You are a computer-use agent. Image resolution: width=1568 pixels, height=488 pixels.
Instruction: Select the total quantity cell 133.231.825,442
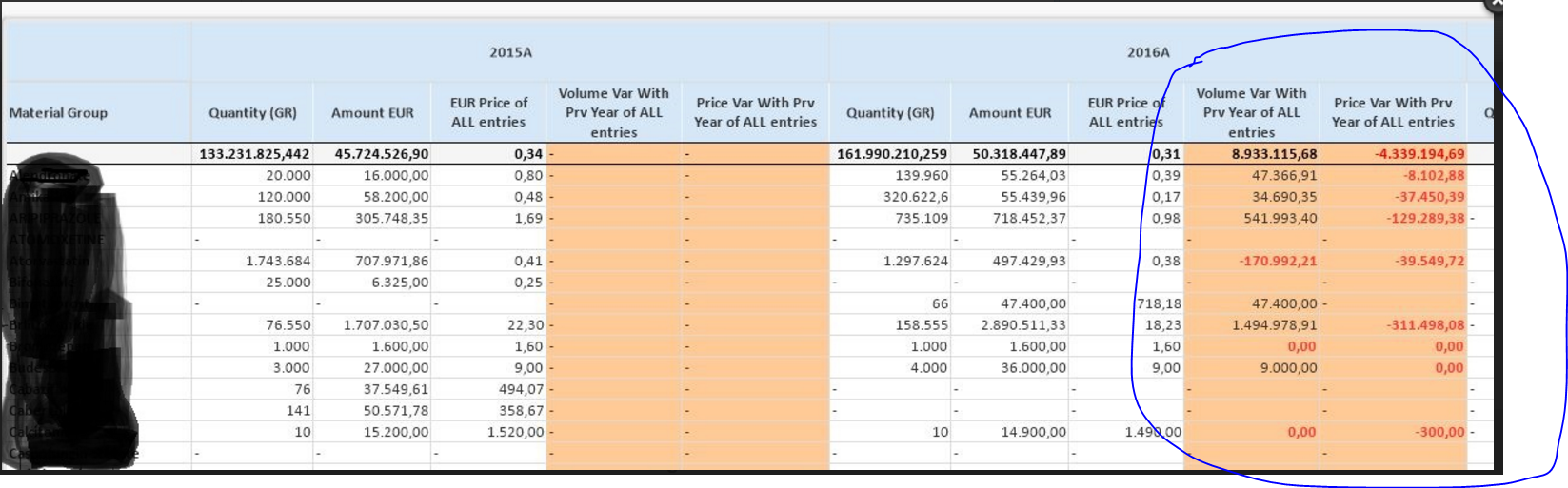[x=254, y=154]
